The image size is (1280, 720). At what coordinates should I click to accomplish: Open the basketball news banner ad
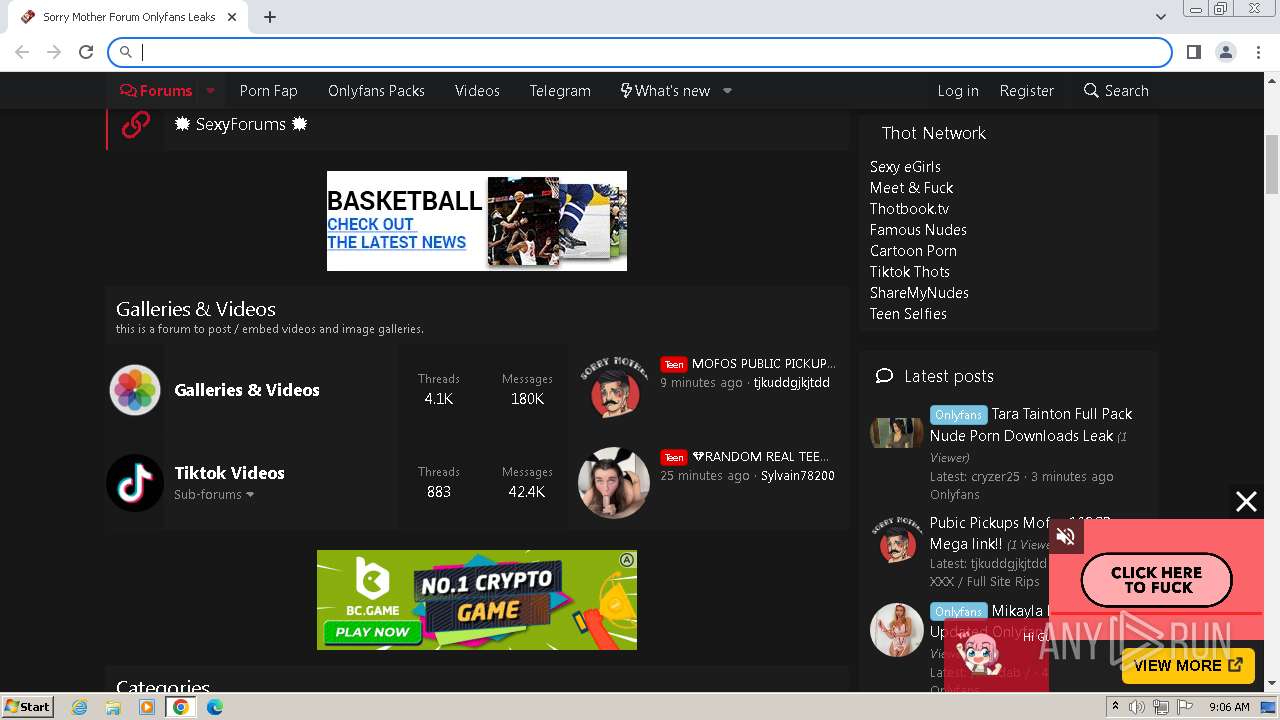[x=477, y=221]
